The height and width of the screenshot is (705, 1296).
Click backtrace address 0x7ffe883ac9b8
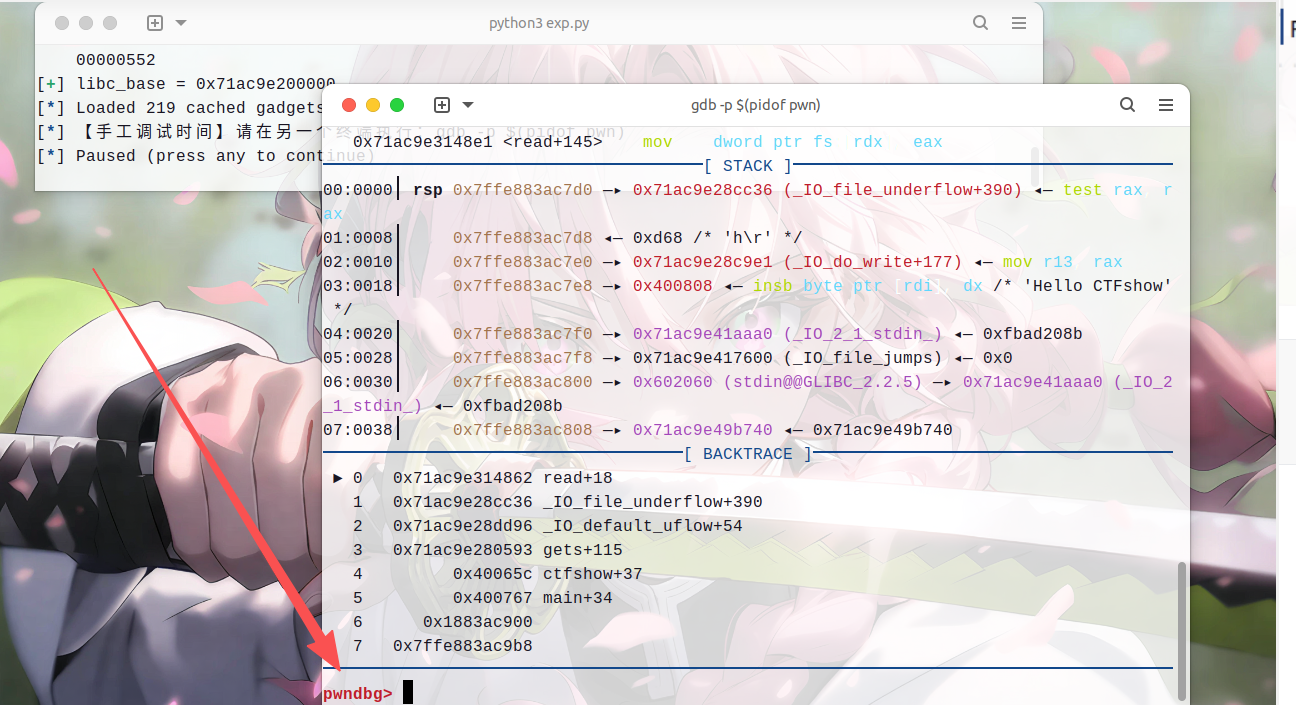tap(462, 646)
